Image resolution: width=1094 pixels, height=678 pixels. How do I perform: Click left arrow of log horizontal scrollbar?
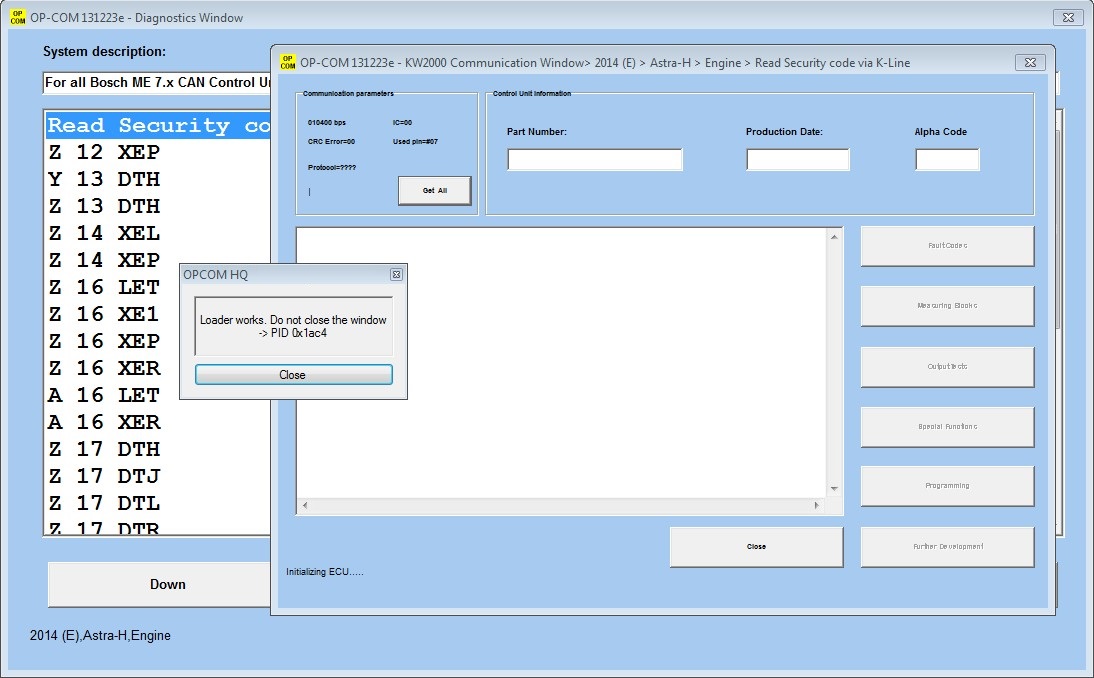(x=305, y=505)
